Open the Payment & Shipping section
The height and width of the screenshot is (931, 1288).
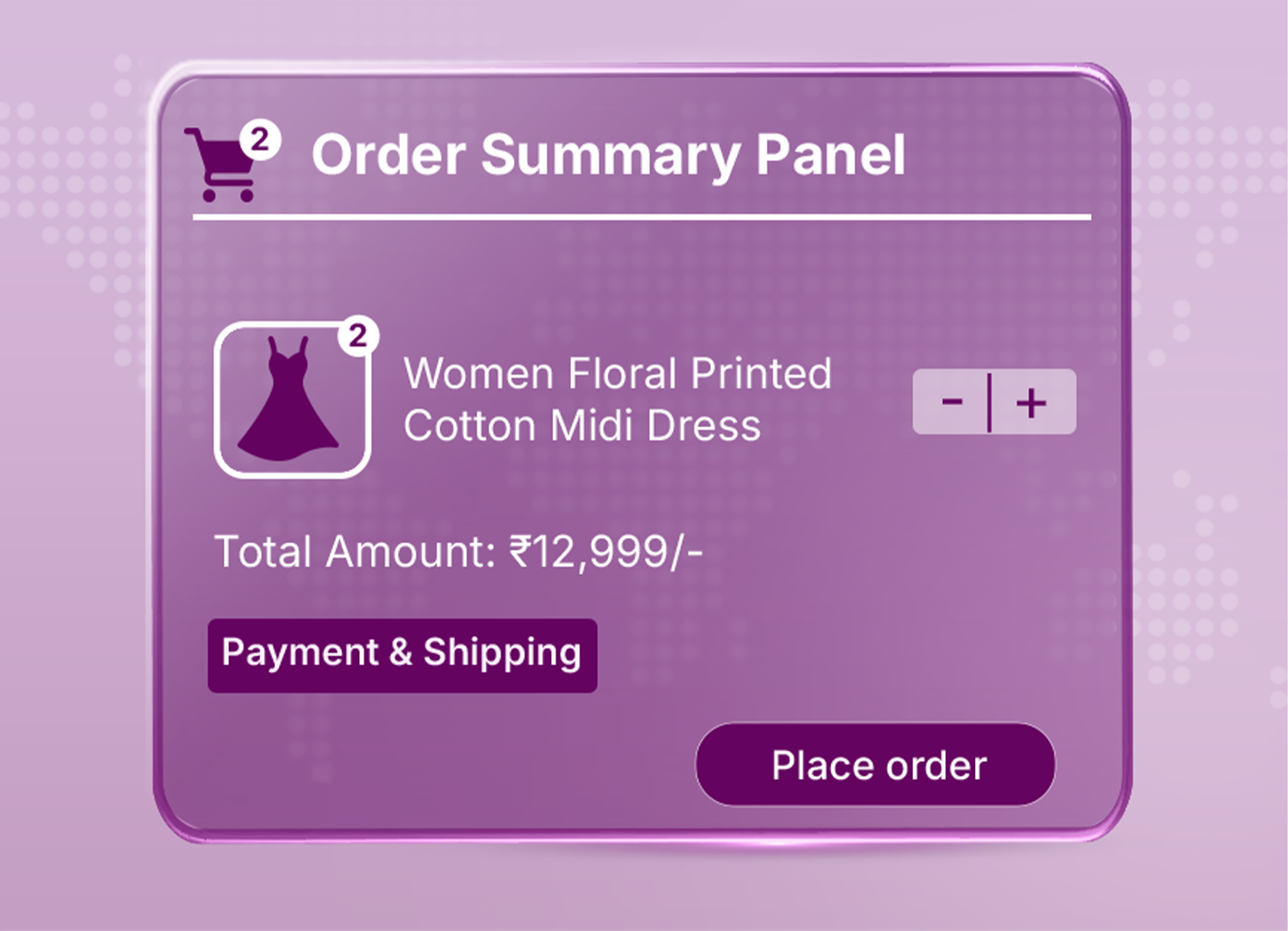coord(402,655)
